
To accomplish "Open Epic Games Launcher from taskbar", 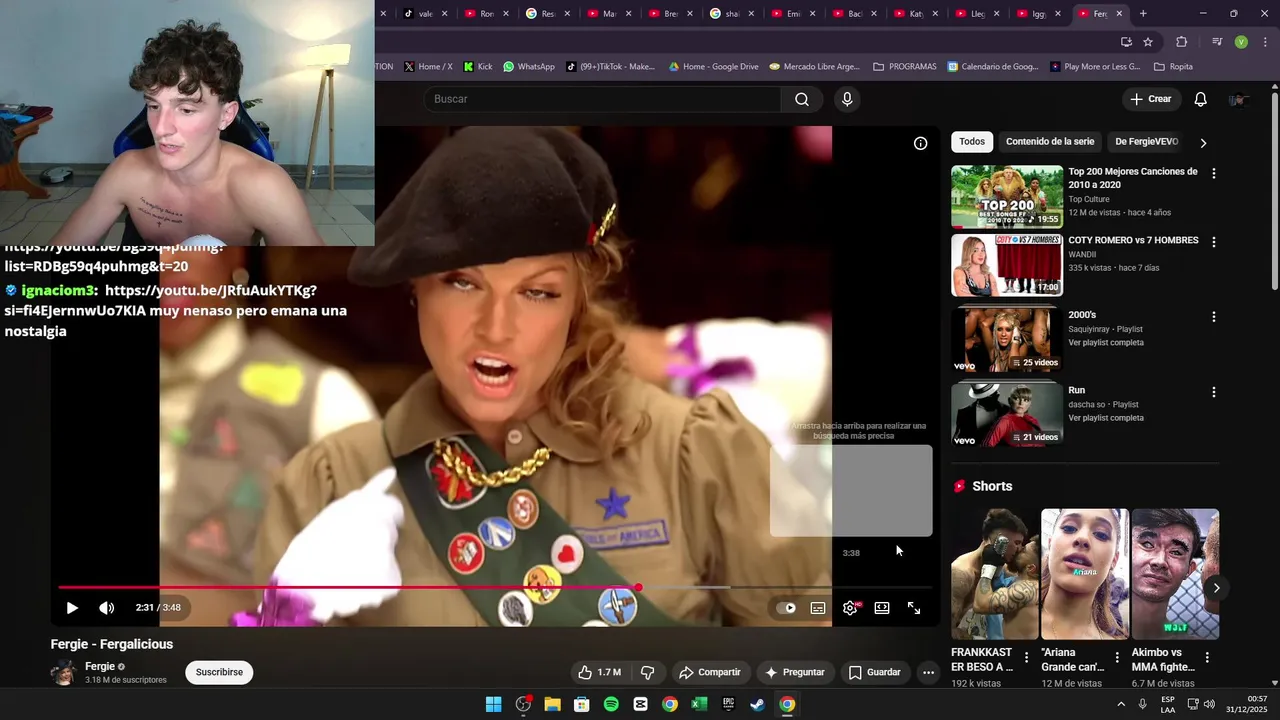I will [x=729, y=704].
